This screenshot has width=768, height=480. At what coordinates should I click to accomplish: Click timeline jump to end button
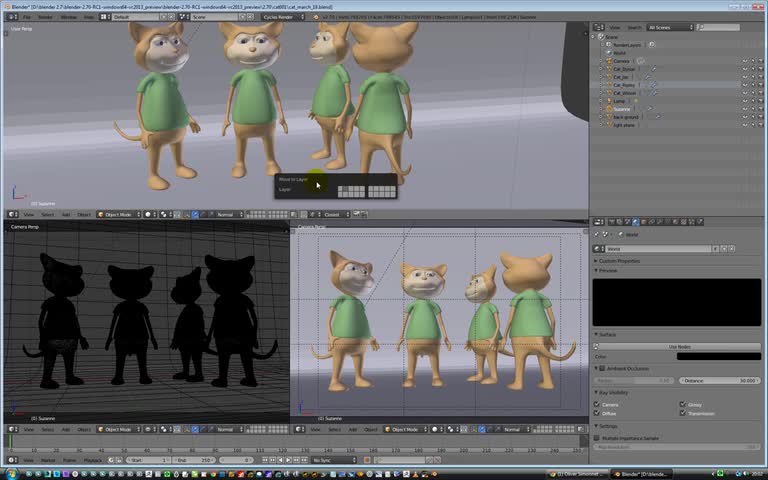[x=304, y=460]
